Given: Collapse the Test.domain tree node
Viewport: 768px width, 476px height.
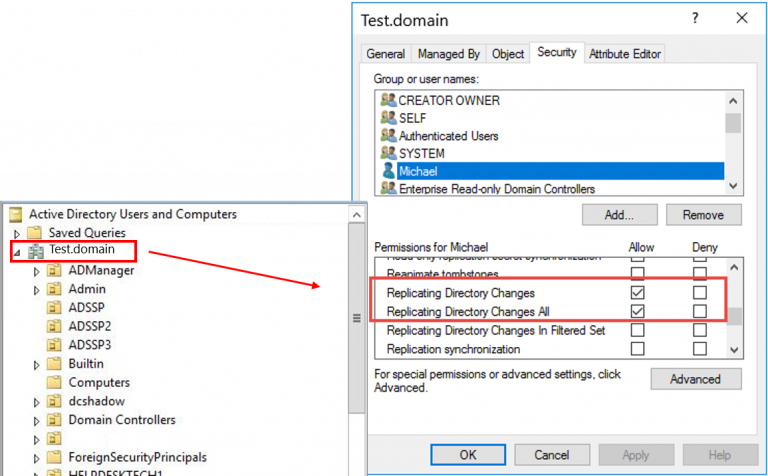Looking at the screenshot, I should 16,251.
